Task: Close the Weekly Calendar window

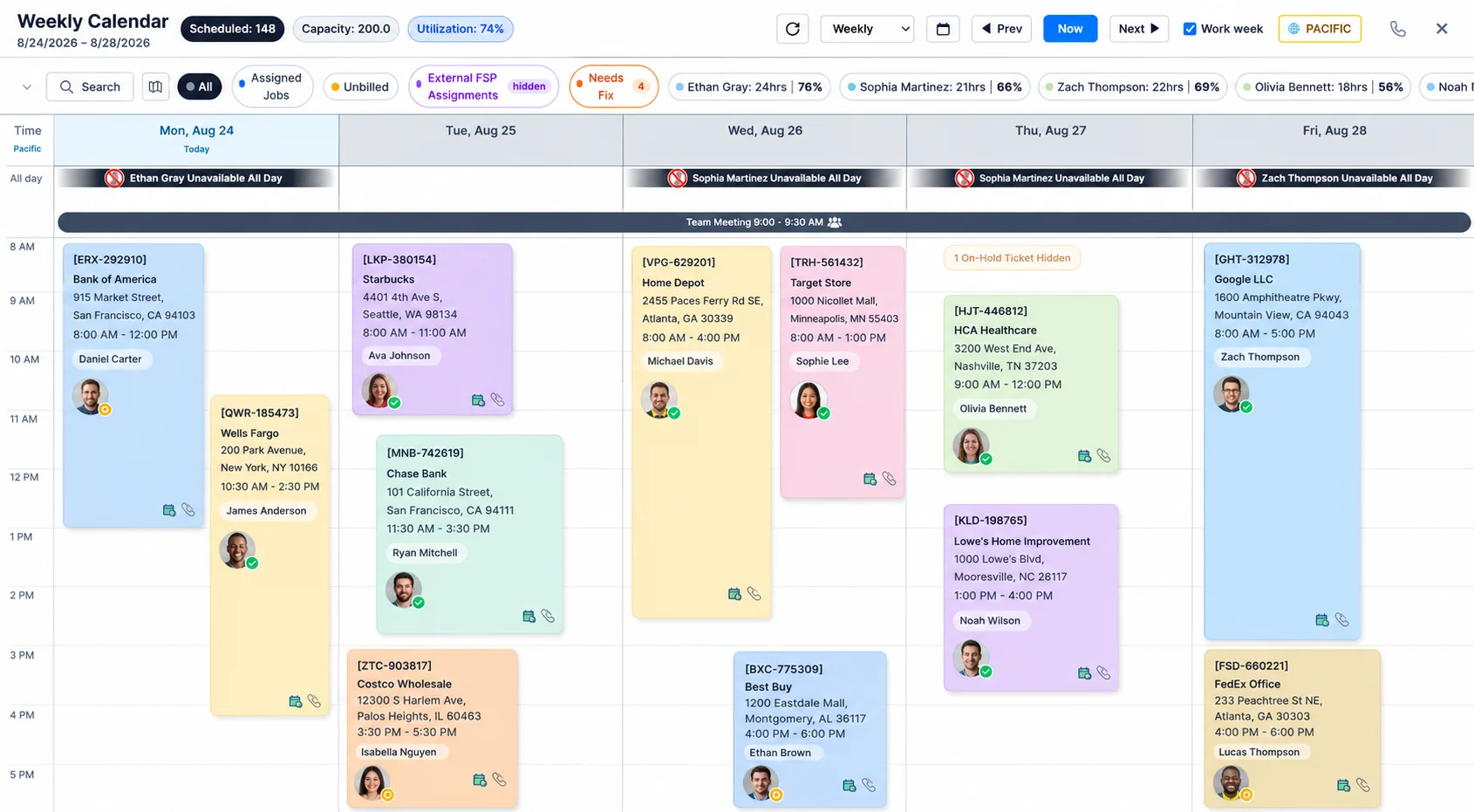Action: [1442, 29]
